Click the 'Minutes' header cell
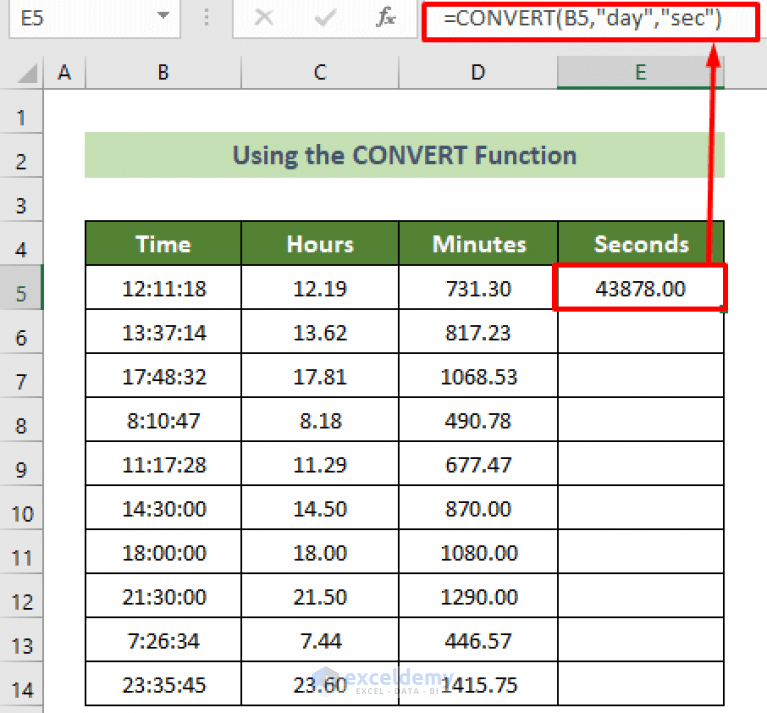 (478, 244)
